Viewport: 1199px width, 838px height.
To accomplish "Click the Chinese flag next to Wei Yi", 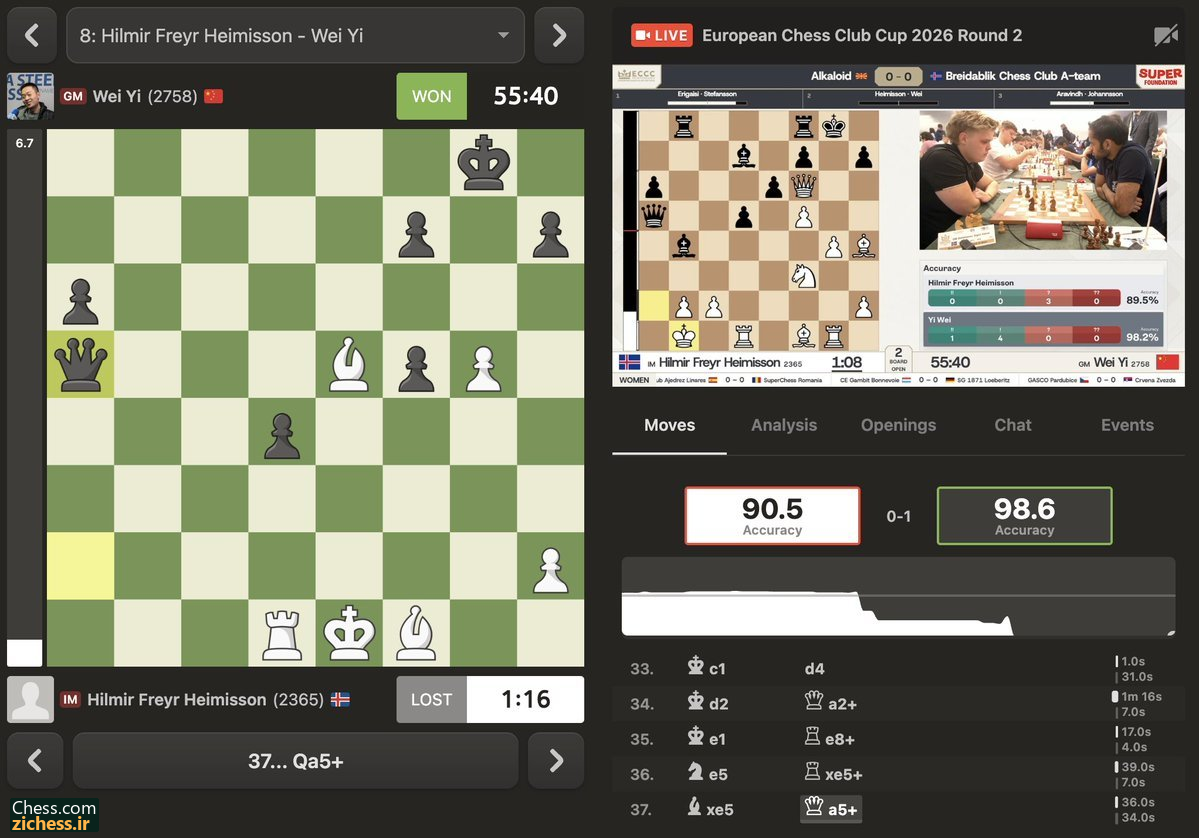I will click(x=213, y=96).
